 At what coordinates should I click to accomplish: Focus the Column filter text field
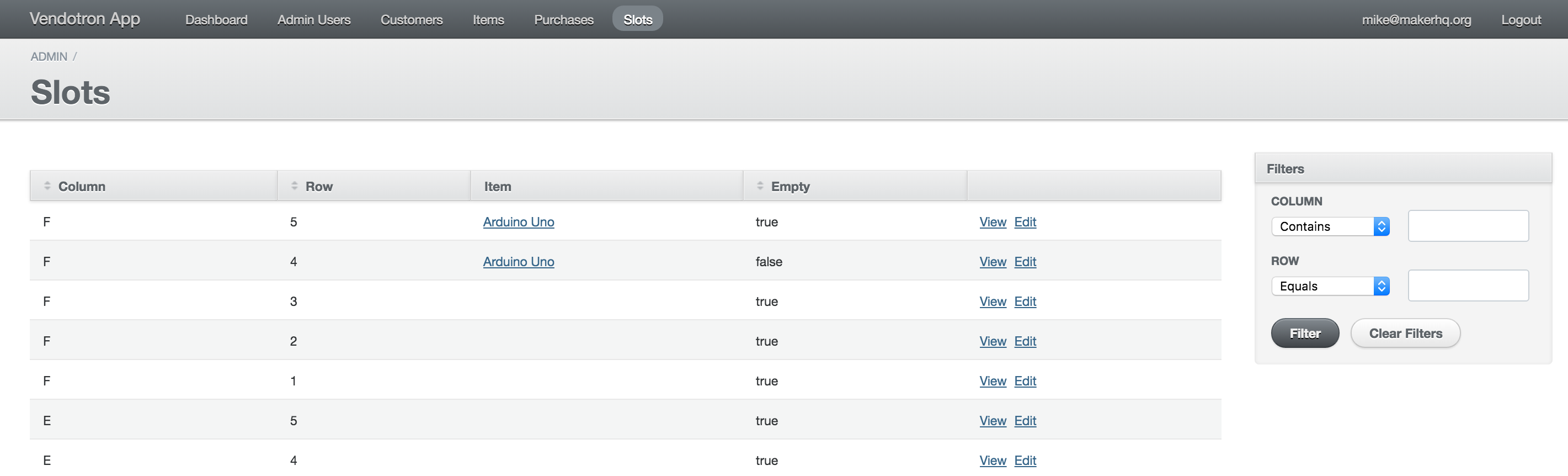(1468, 226)
